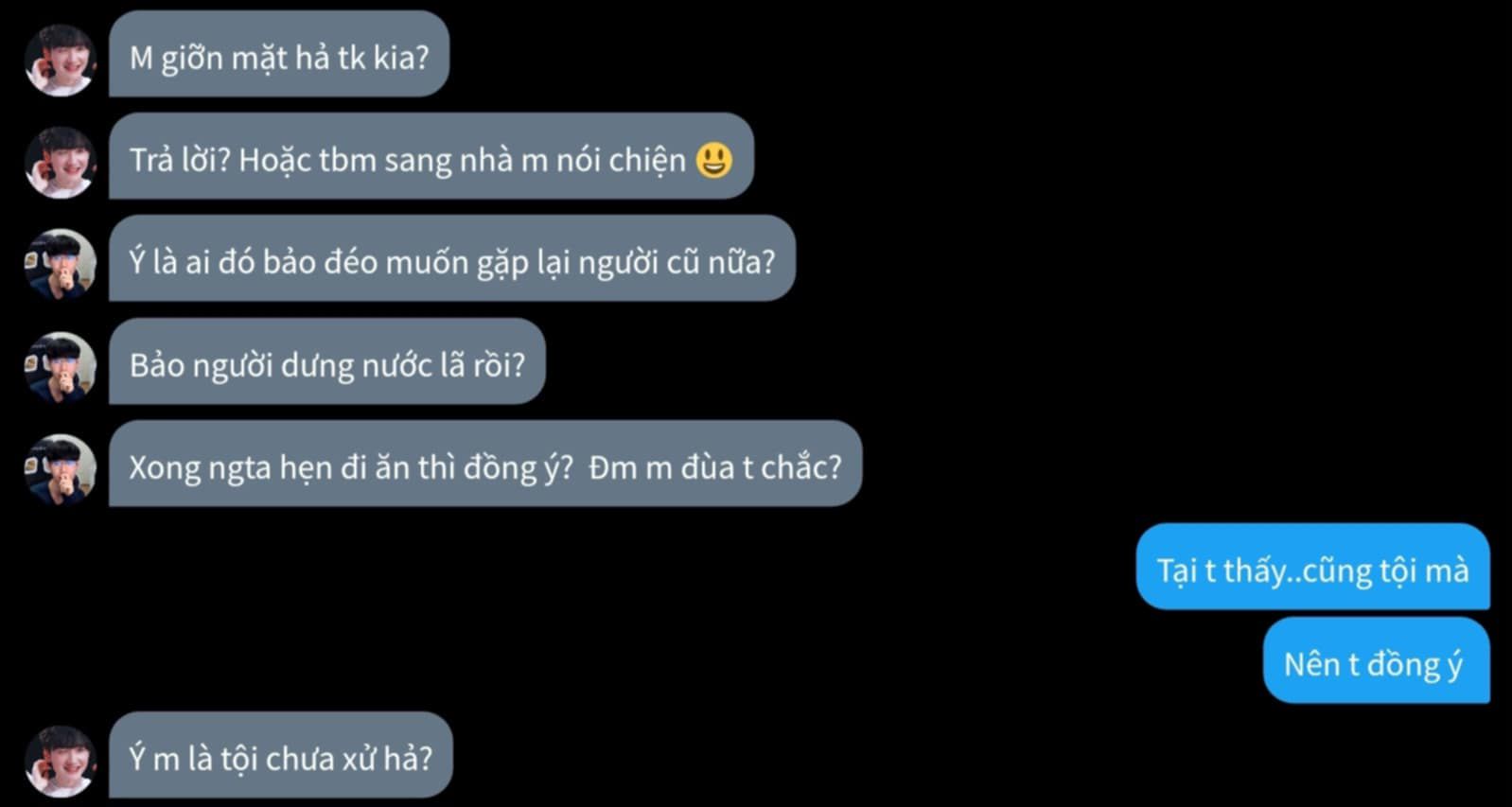
Task: Open sender avatar beside "Ý là ai đó bảo" message
Action: pos(61,263)
